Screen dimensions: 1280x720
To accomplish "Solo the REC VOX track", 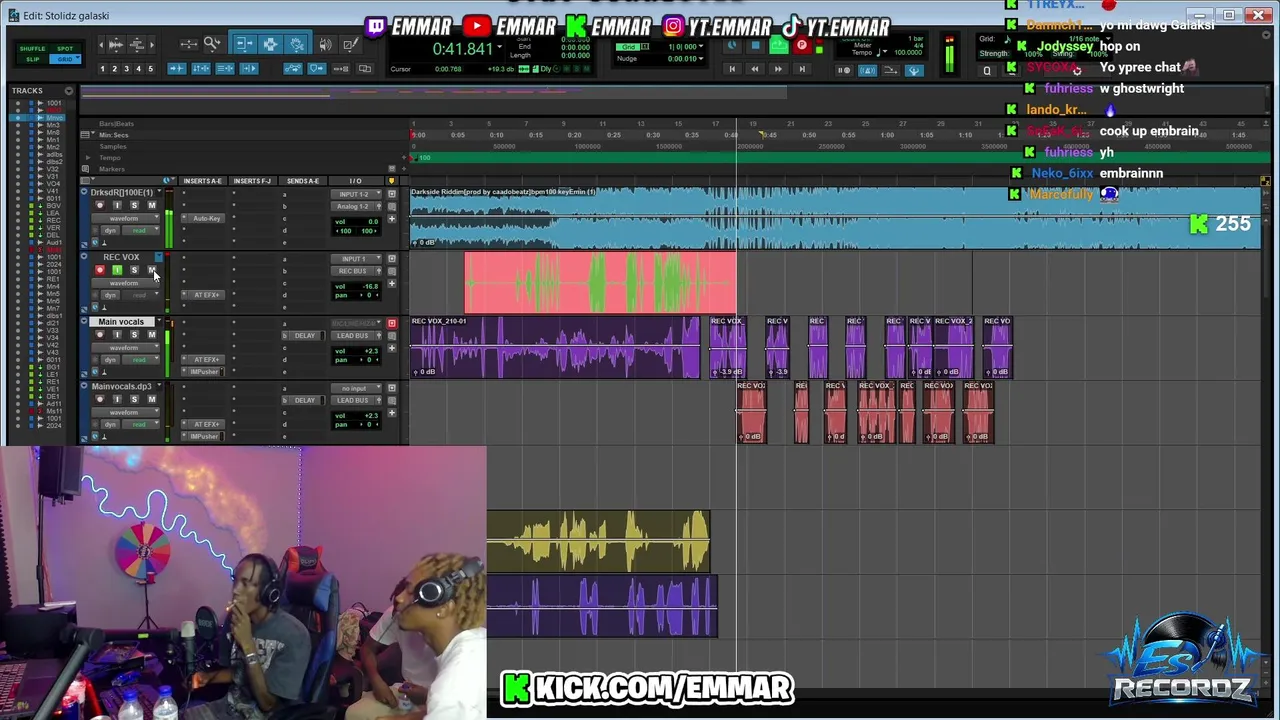I will pos(134,270).
